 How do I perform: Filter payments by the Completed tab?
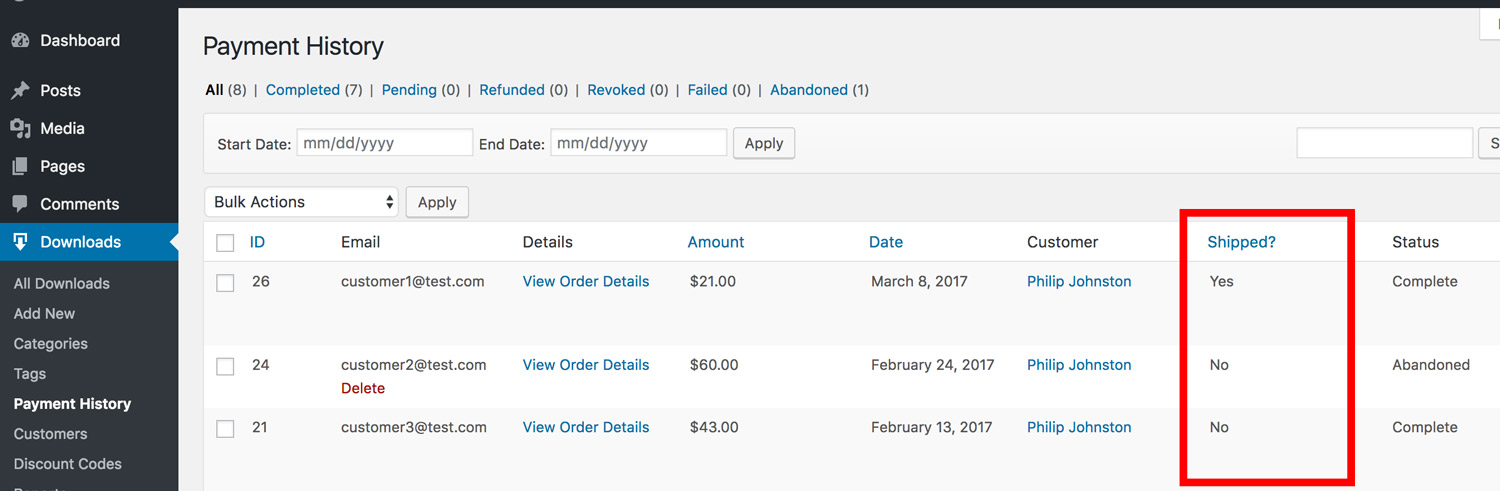click(x=303, y=90)
